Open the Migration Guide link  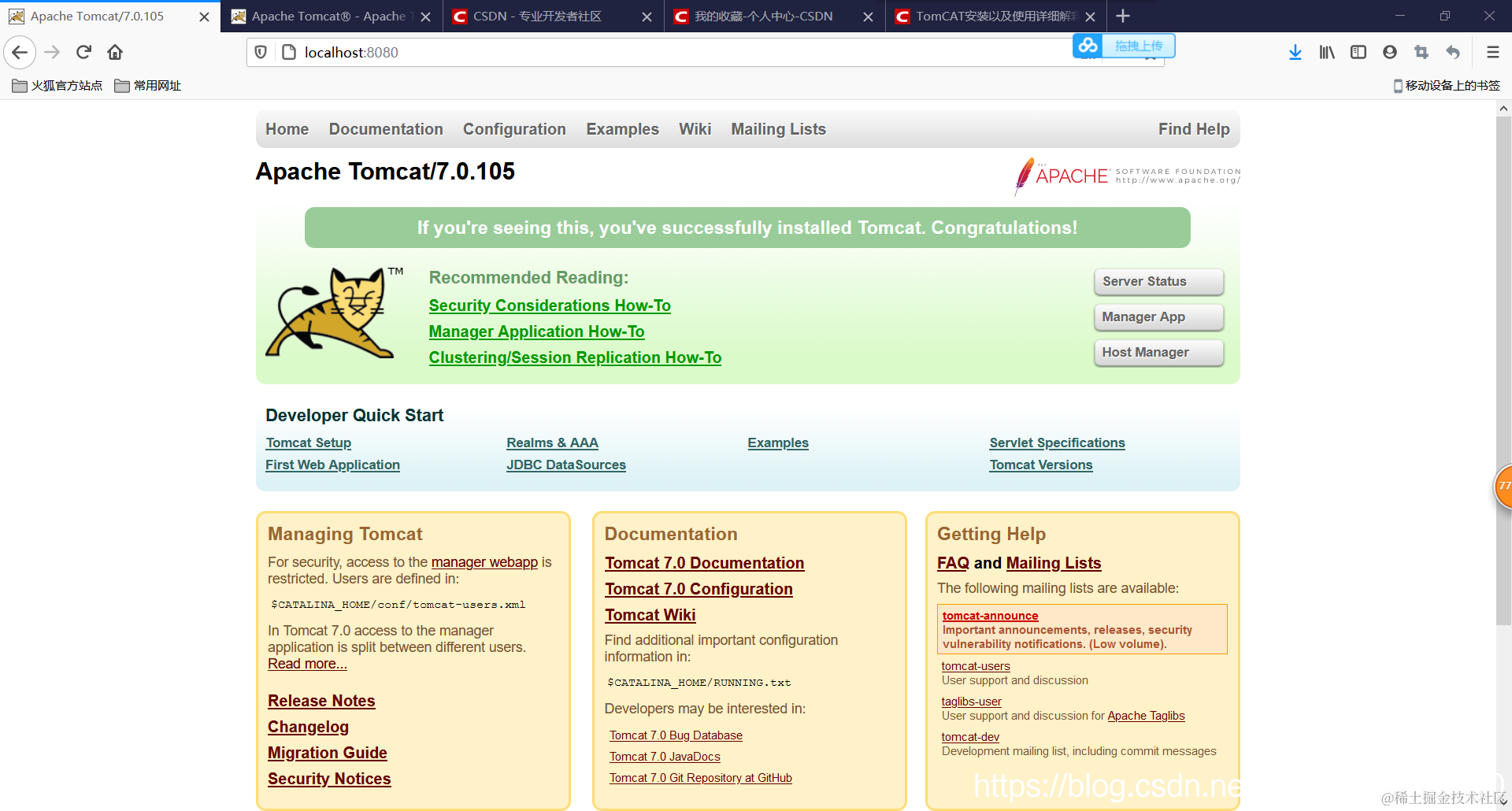(x=327, y=753)
